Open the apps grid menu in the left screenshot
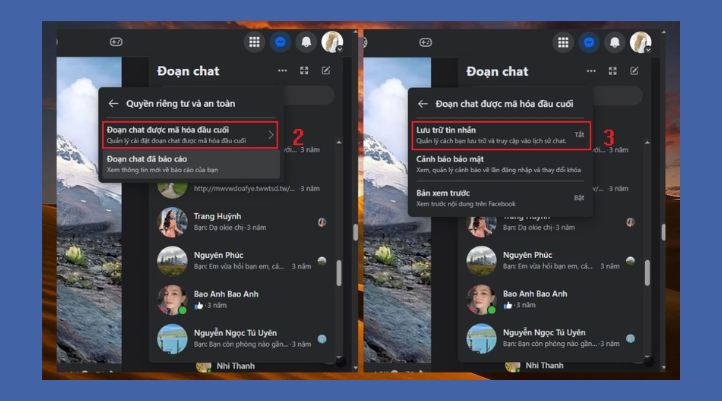722x401 pixels. (254, 43)
